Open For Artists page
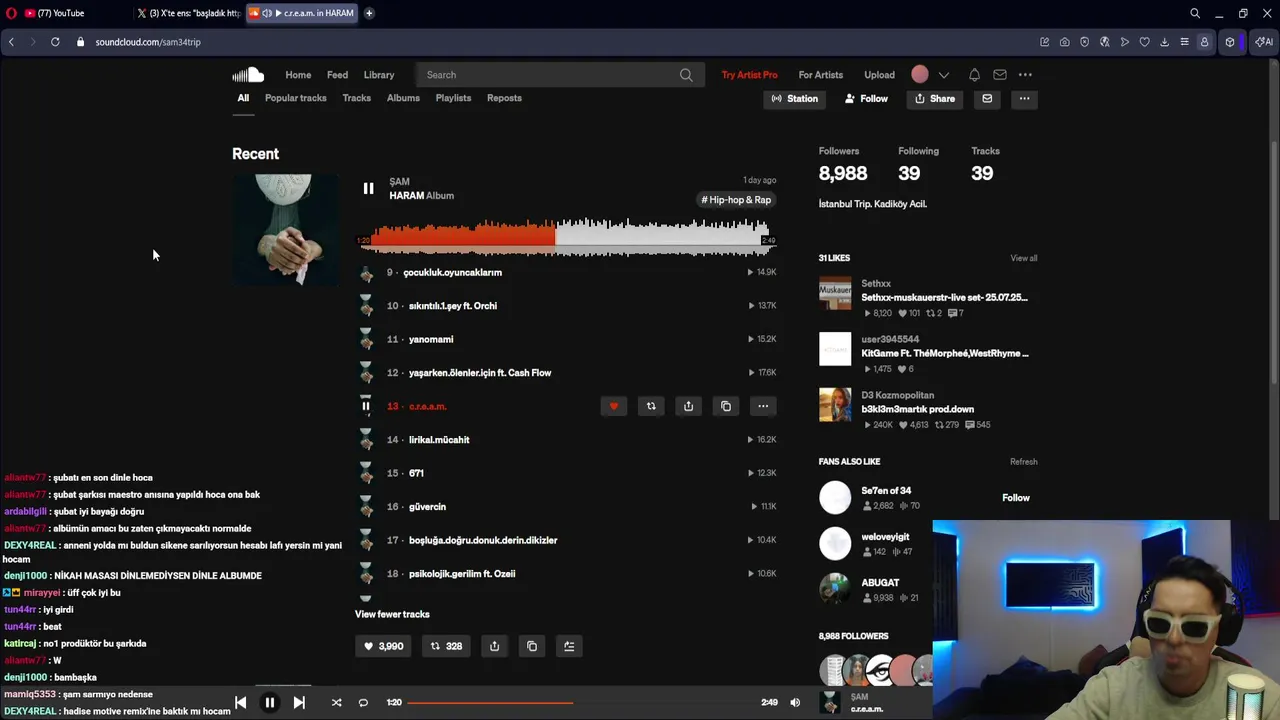The image size is (1280, 720). click(x=820, y=75)
